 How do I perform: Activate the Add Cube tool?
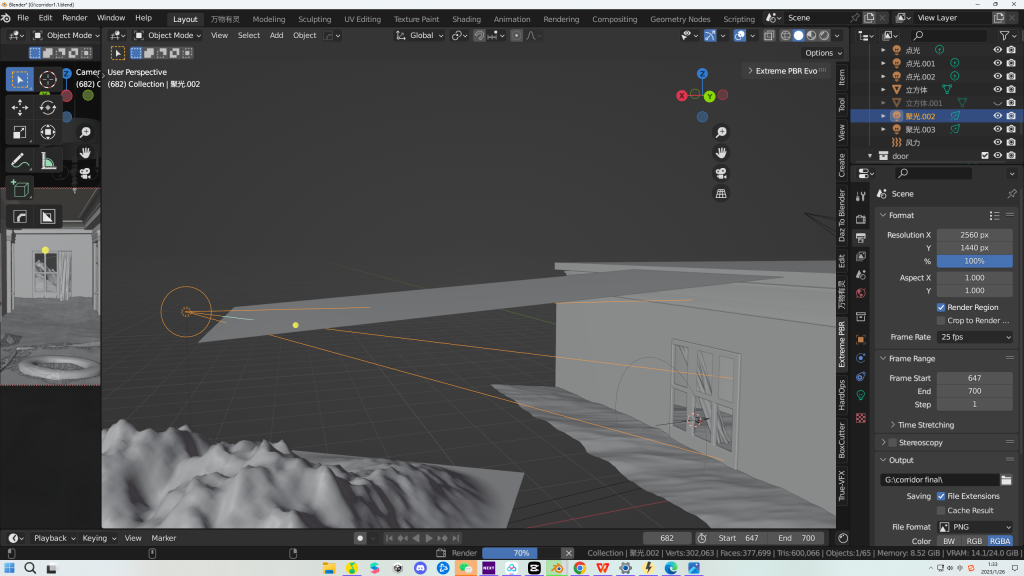pyautogui.click(x=20, y=189)
